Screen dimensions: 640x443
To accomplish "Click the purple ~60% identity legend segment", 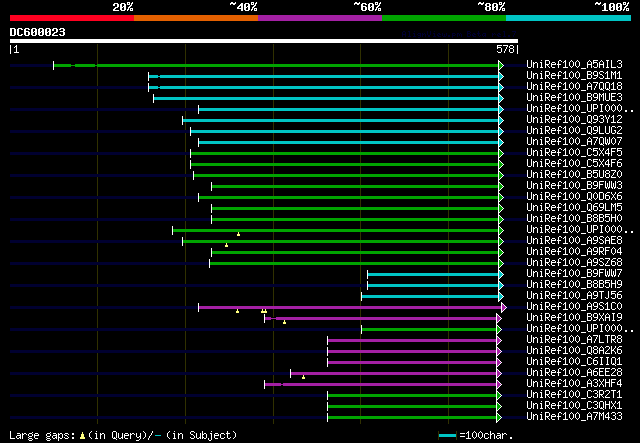I will tap(320, 18).
